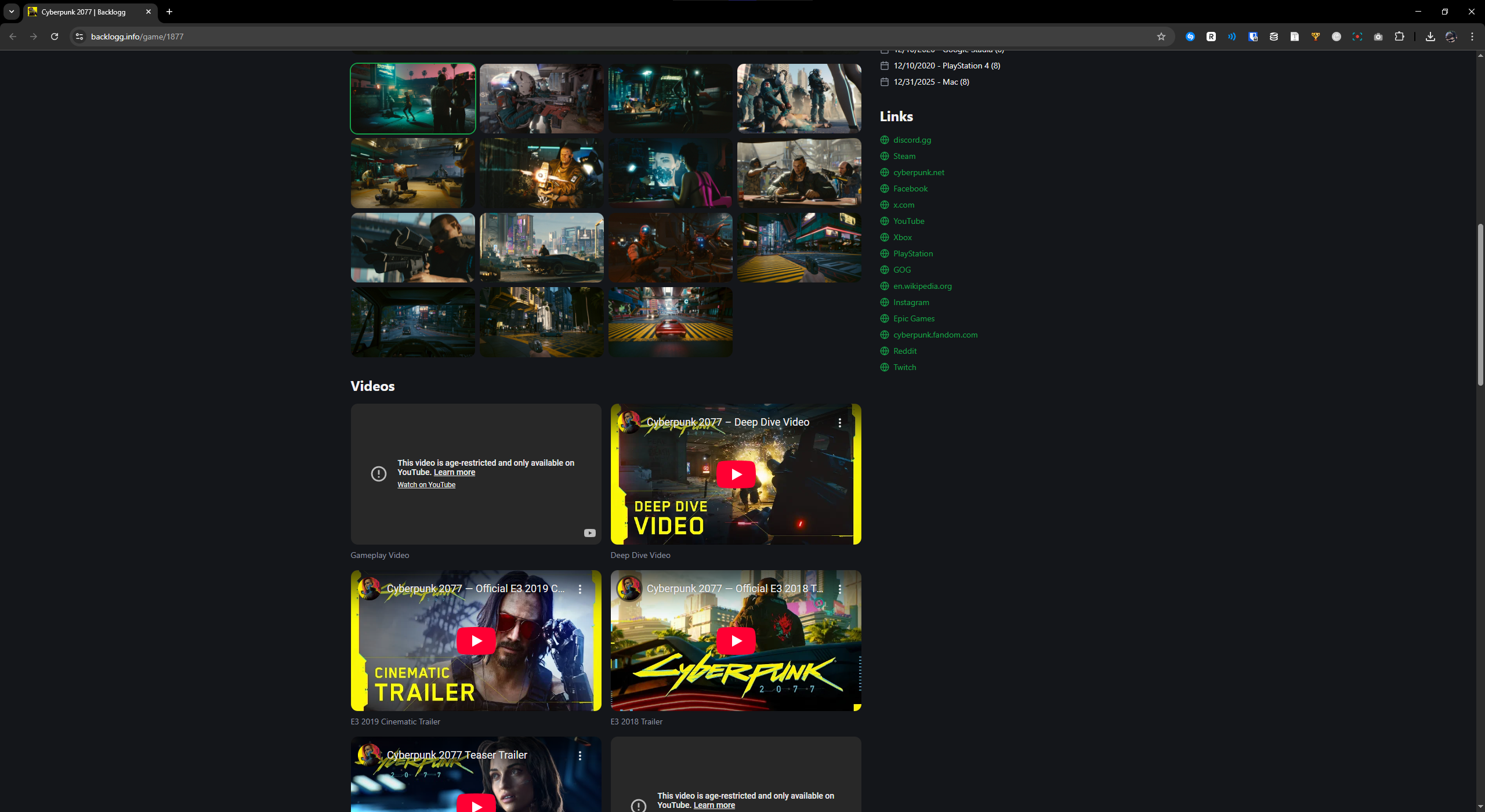This screenshot has width=1485, height=812.
Task: Expand the tab search dropdown arrow
Action: coord(12,12)
